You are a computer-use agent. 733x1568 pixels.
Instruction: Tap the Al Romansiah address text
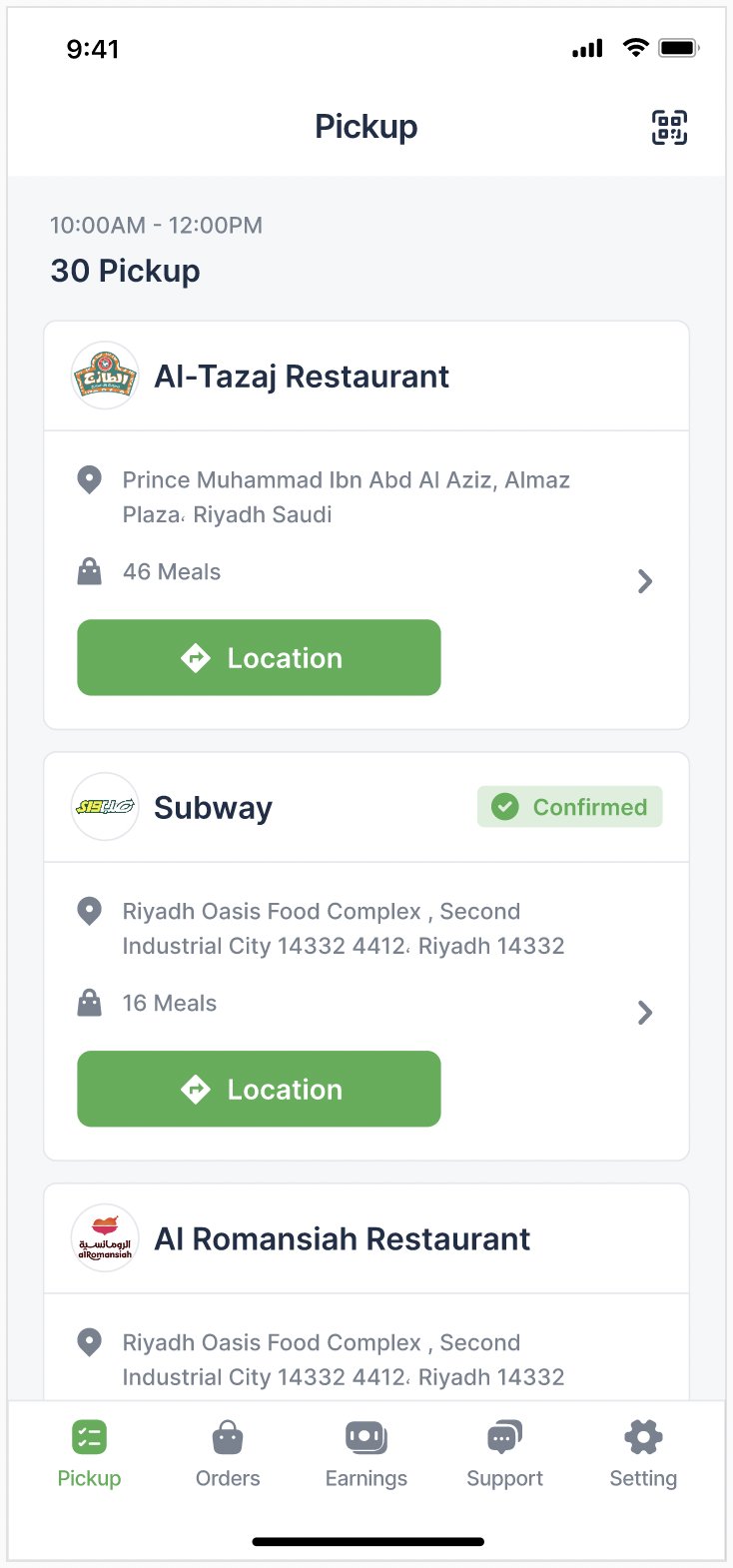point(343,1359)
